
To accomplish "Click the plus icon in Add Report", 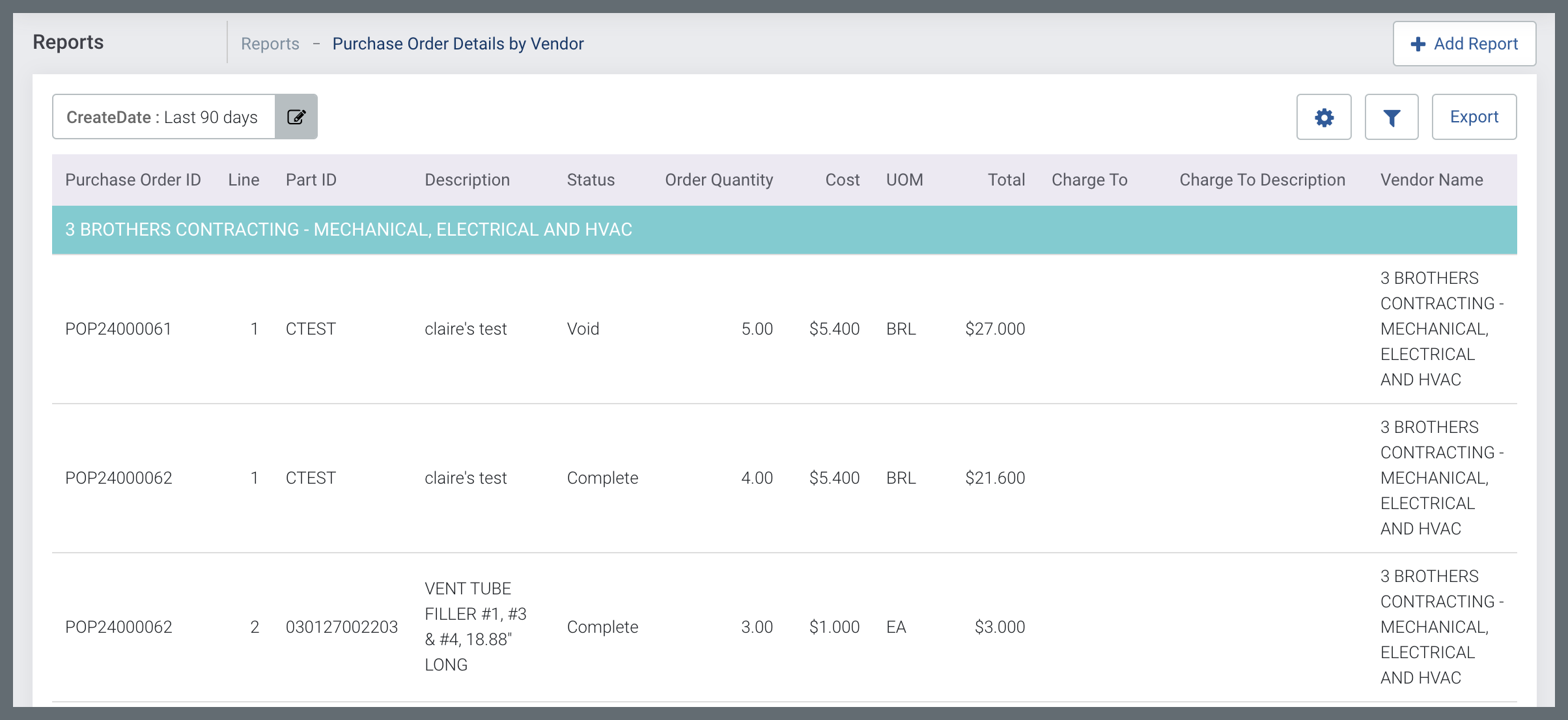I will tap(1418, 44).
